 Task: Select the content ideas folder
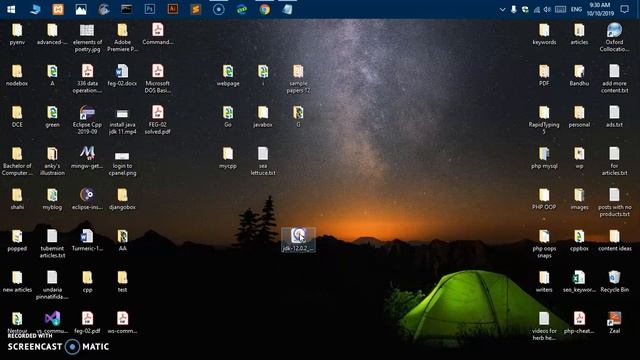tap(614, 240)
